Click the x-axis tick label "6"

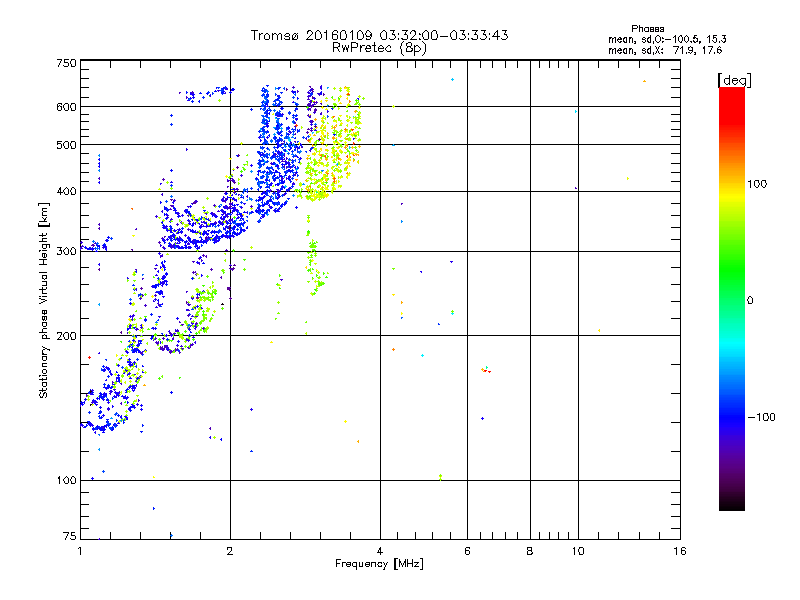[x=467, y=551]
